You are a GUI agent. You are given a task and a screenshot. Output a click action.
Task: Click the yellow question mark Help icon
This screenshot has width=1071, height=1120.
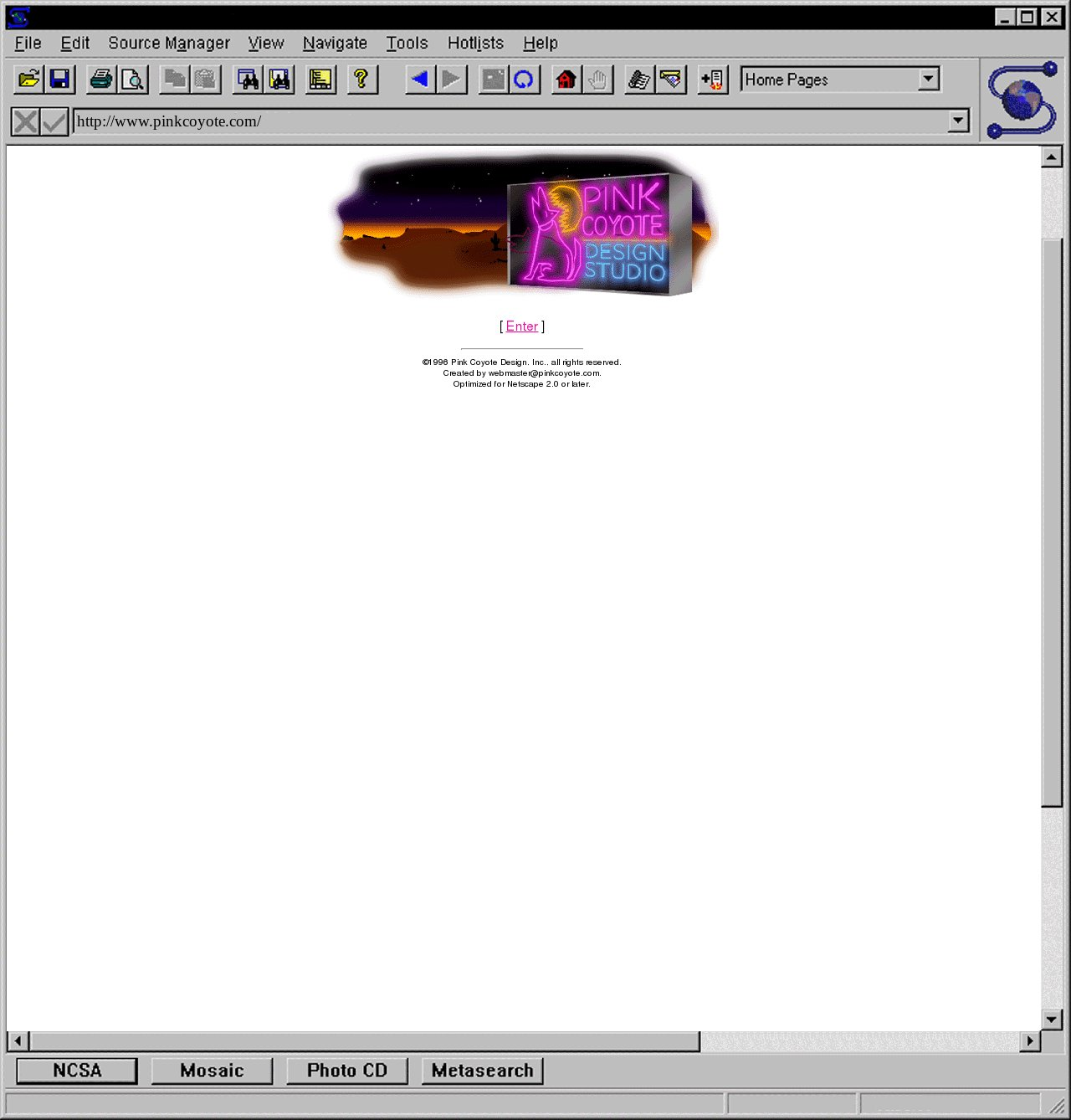(361, 80)
